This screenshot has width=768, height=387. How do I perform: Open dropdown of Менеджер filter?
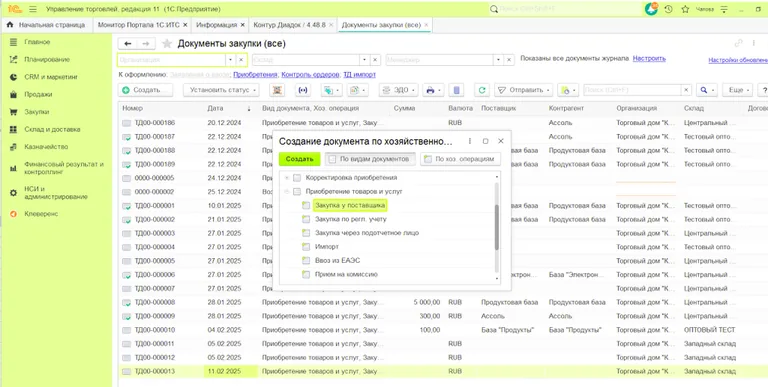[x=499, y=60]
